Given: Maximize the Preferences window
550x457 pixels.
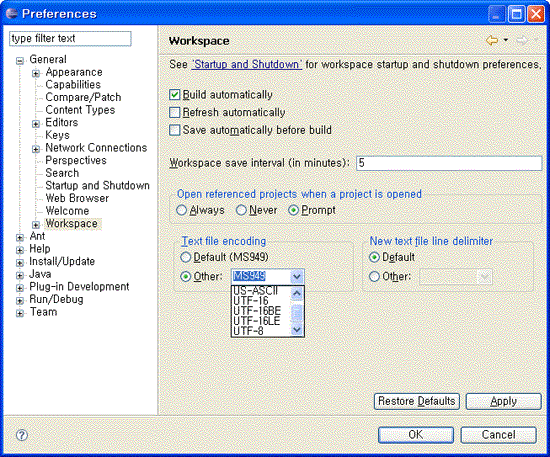Looking at the screenshot, I should click(x=516, y=14).
